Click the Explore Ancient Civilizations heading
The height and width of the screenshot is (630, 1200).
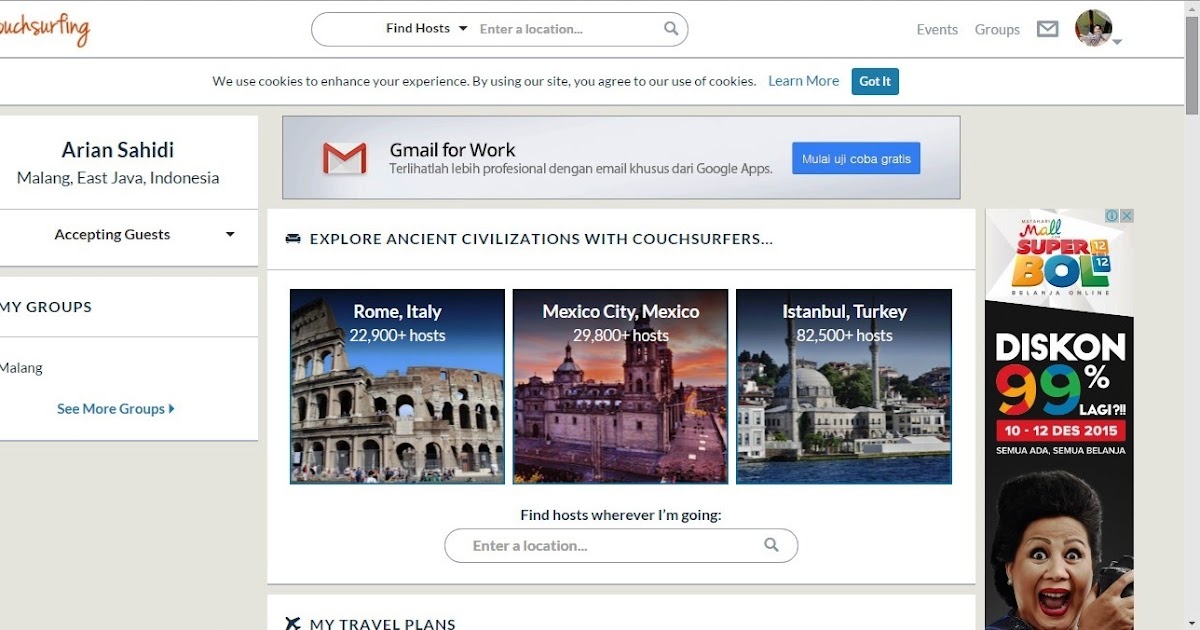click(x=541, y=239)
